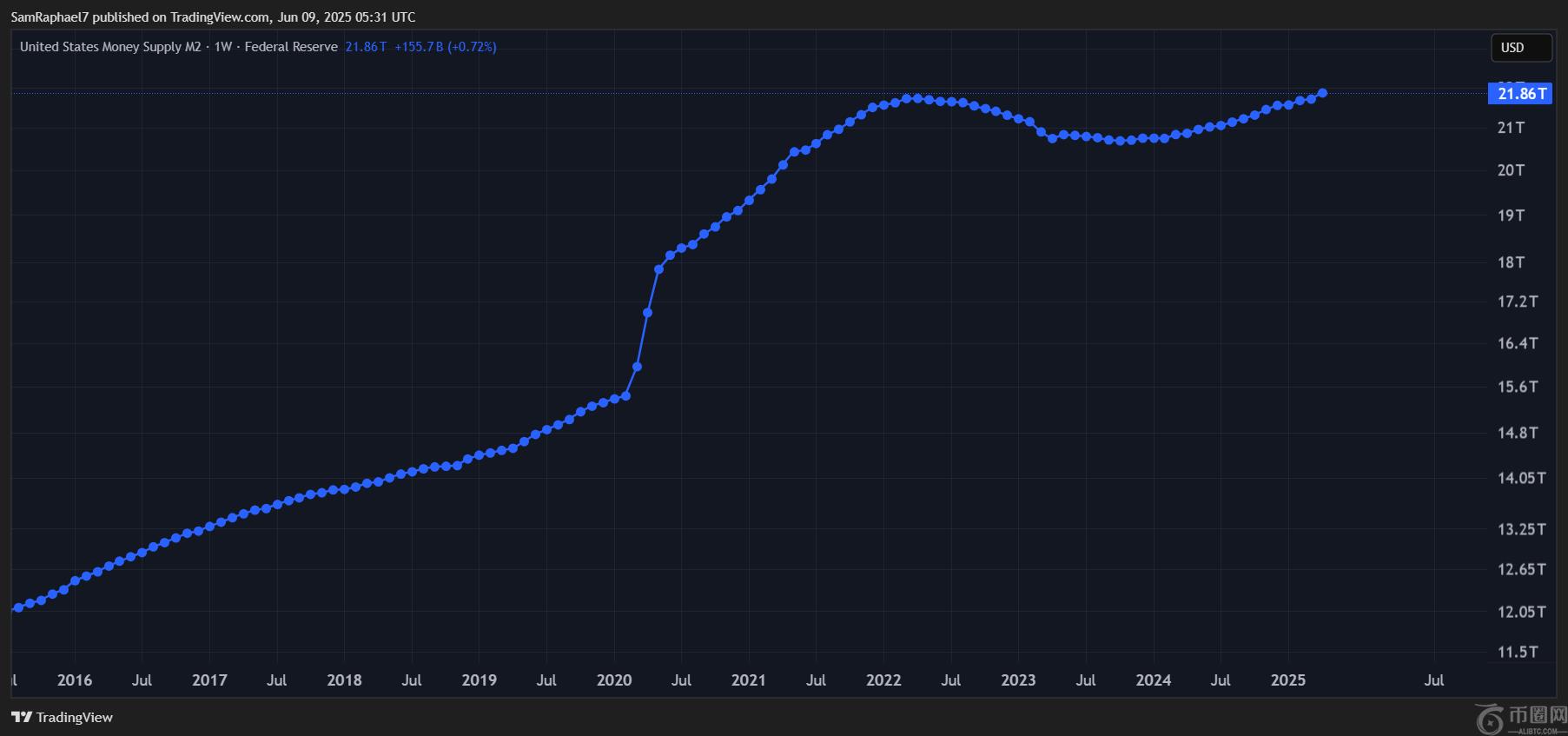The width and height of the screenshot is (1568, 736).
Task: Click the 2016 label on time axis
Action: (75, 680)
